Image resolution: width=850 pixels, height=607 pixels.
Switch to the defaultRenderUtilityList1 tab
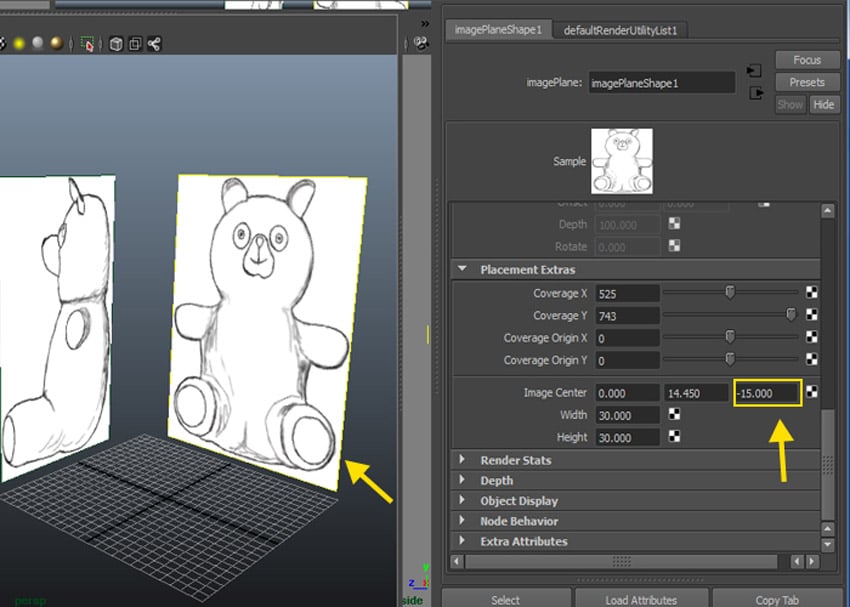coord(620,29)
